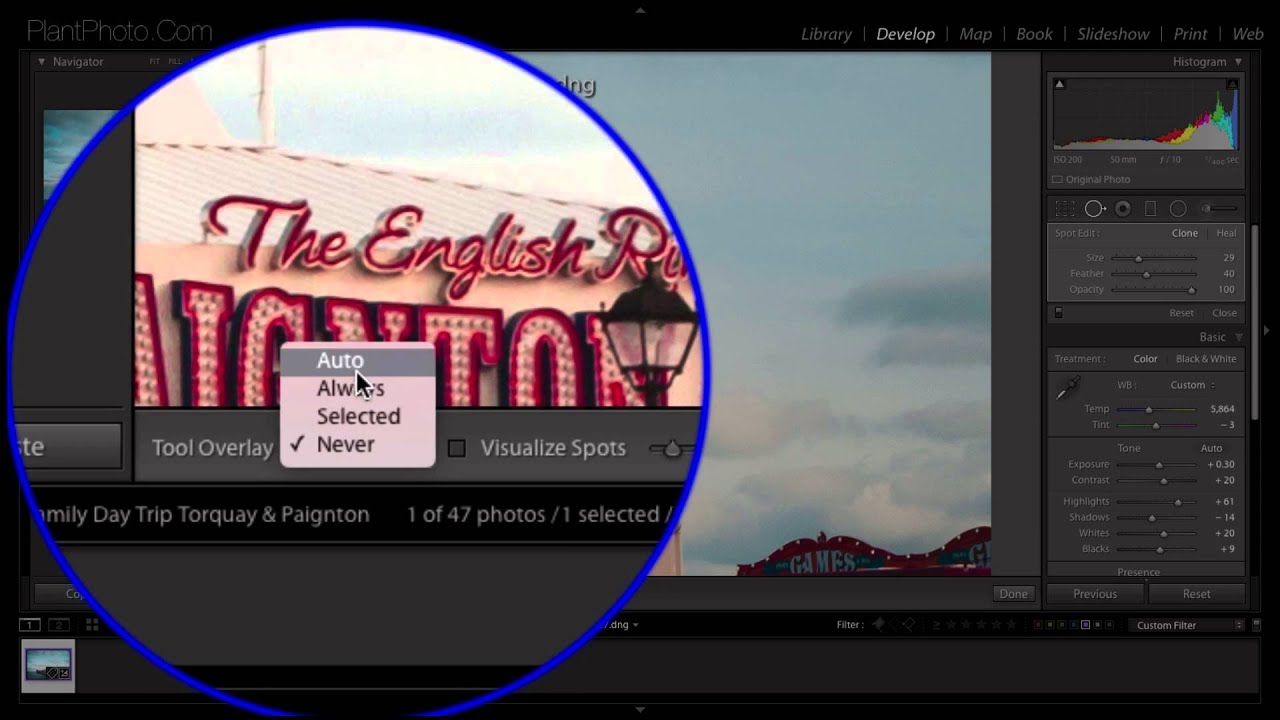Hide top module panel via arrow
This screenshot has width=1280, height=720.
click(640, 10)
